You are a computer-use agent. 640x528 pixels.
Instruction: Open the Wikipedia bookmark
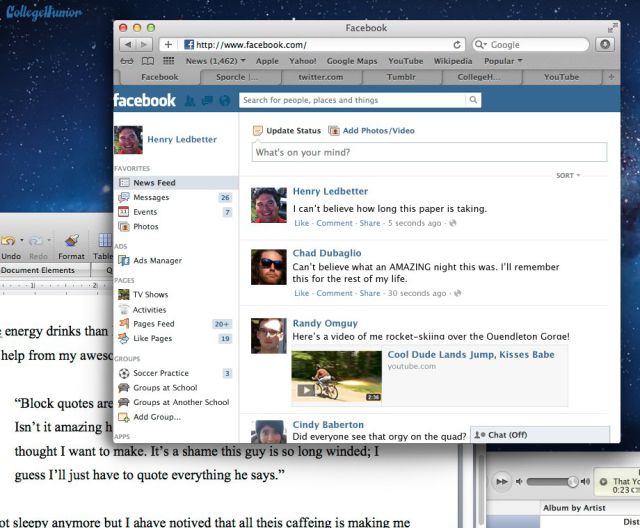click(x=453, y=61)
